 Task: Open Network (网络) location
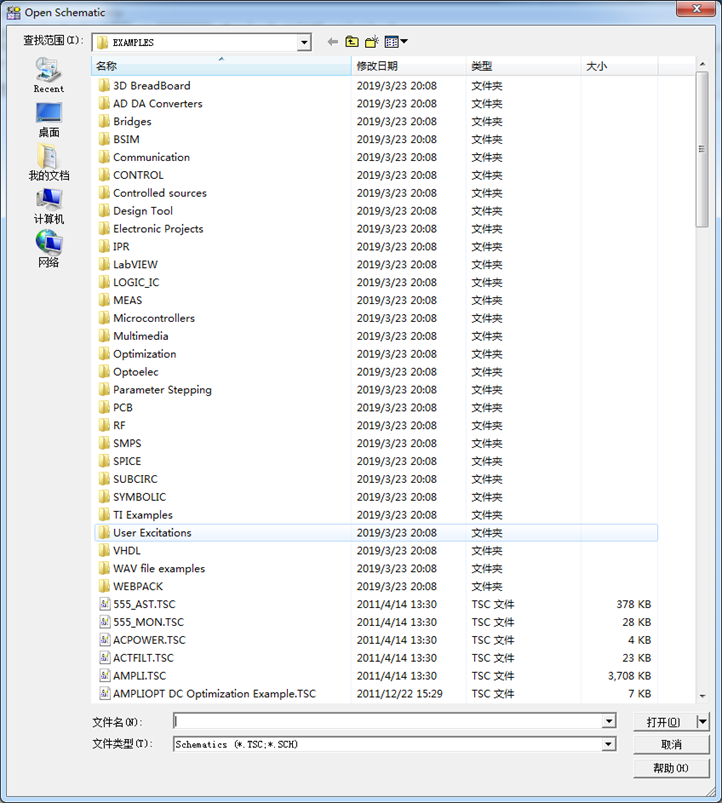48,249
